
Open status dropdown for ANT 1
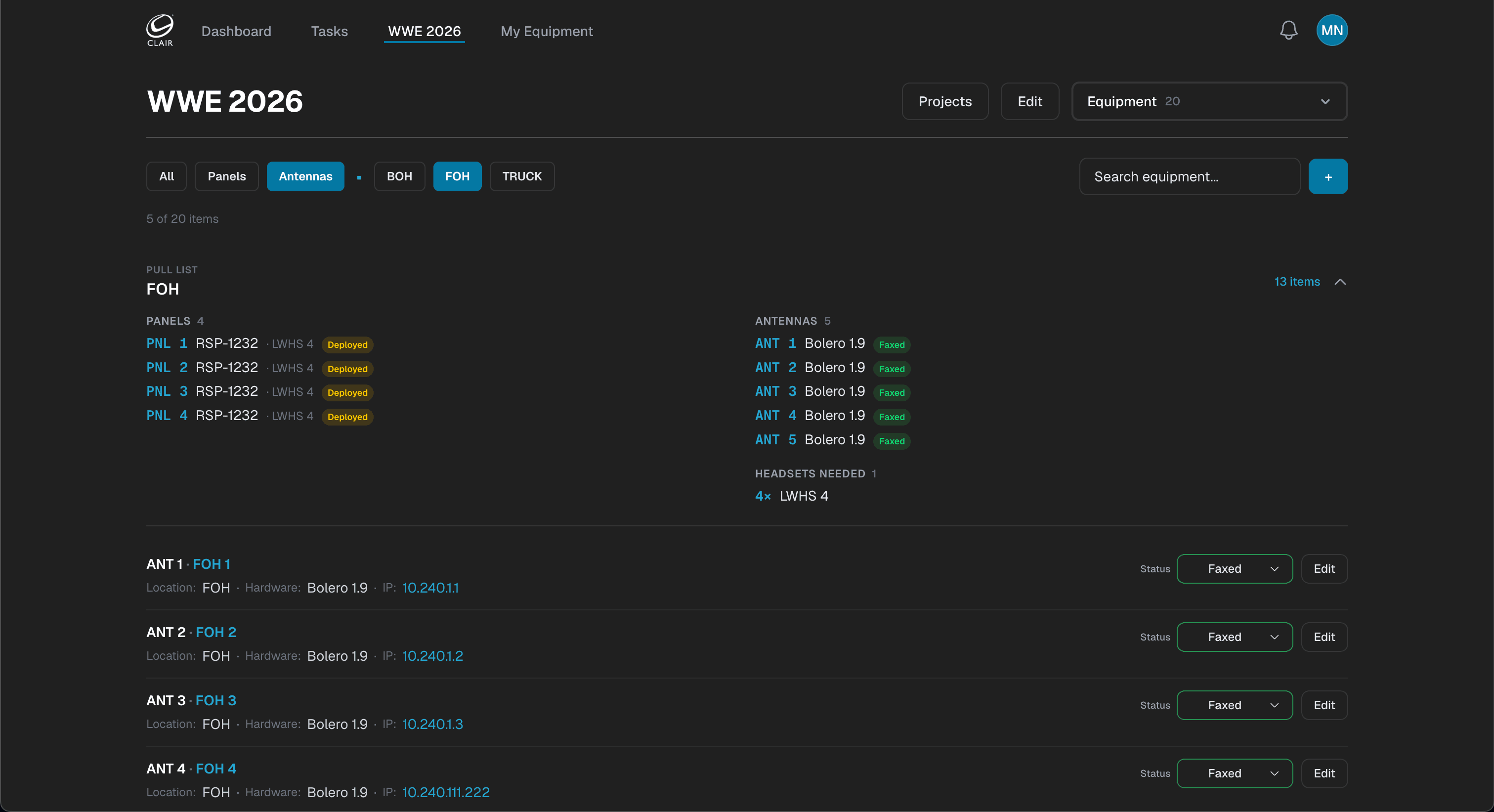[1234, 569]
